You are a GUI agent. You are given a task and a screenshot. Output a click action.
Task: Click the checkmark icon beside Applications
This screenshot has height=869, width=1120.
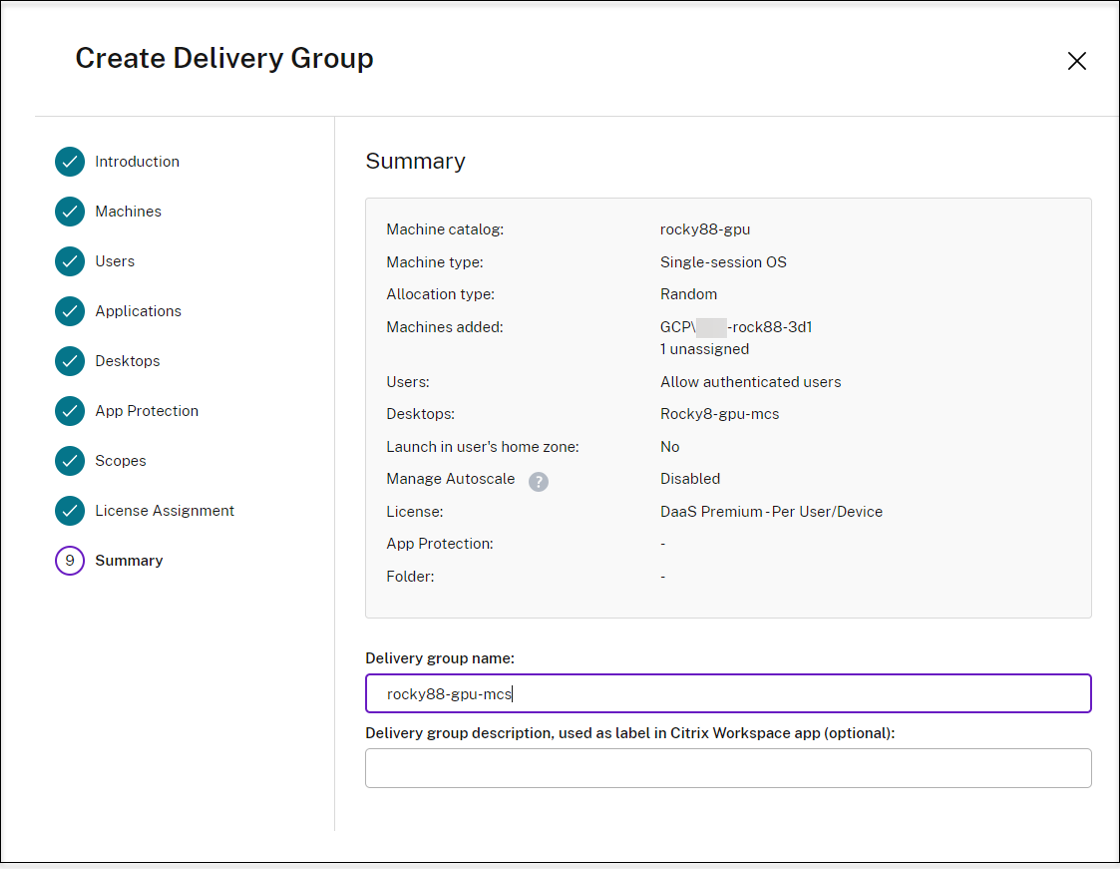point(69,311)
